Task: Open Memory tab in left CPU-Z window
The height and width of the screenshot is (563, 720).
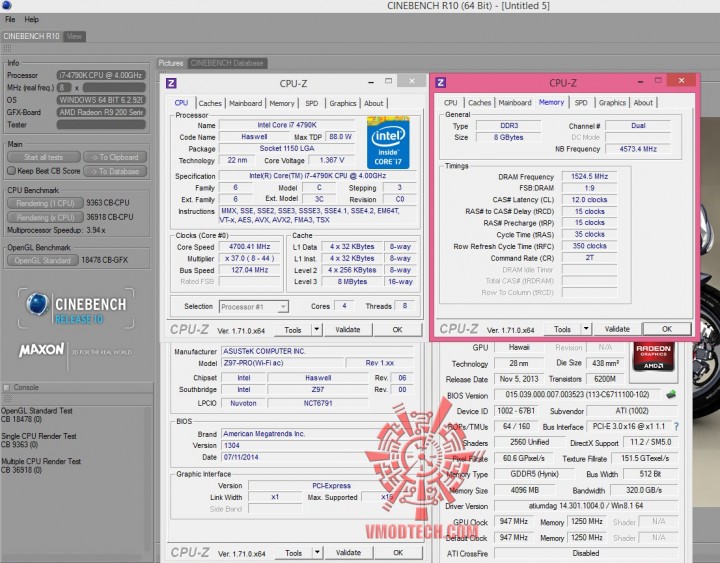Action: click(x=282, y=103)
